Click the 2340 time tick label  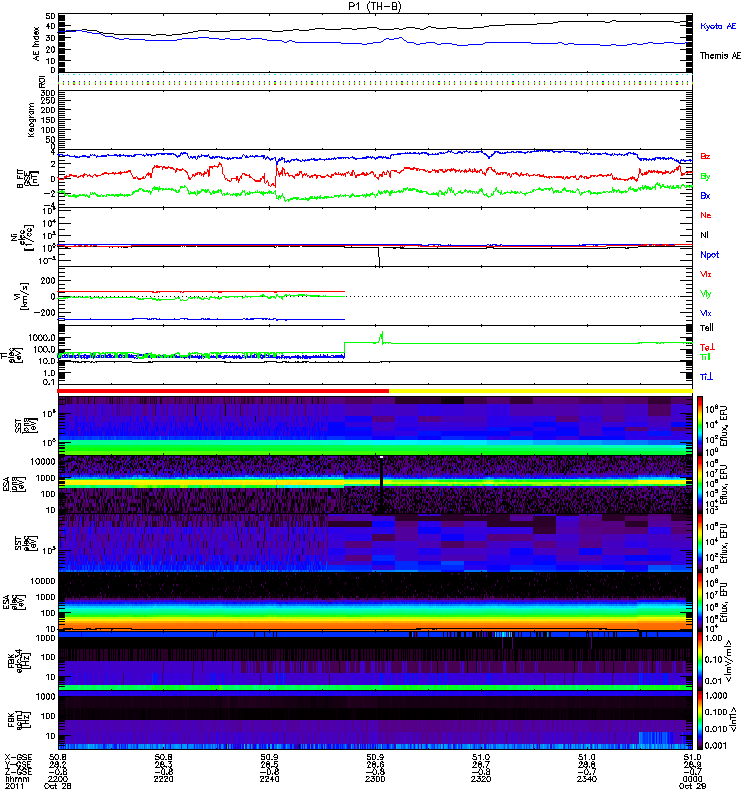[587, 779]
